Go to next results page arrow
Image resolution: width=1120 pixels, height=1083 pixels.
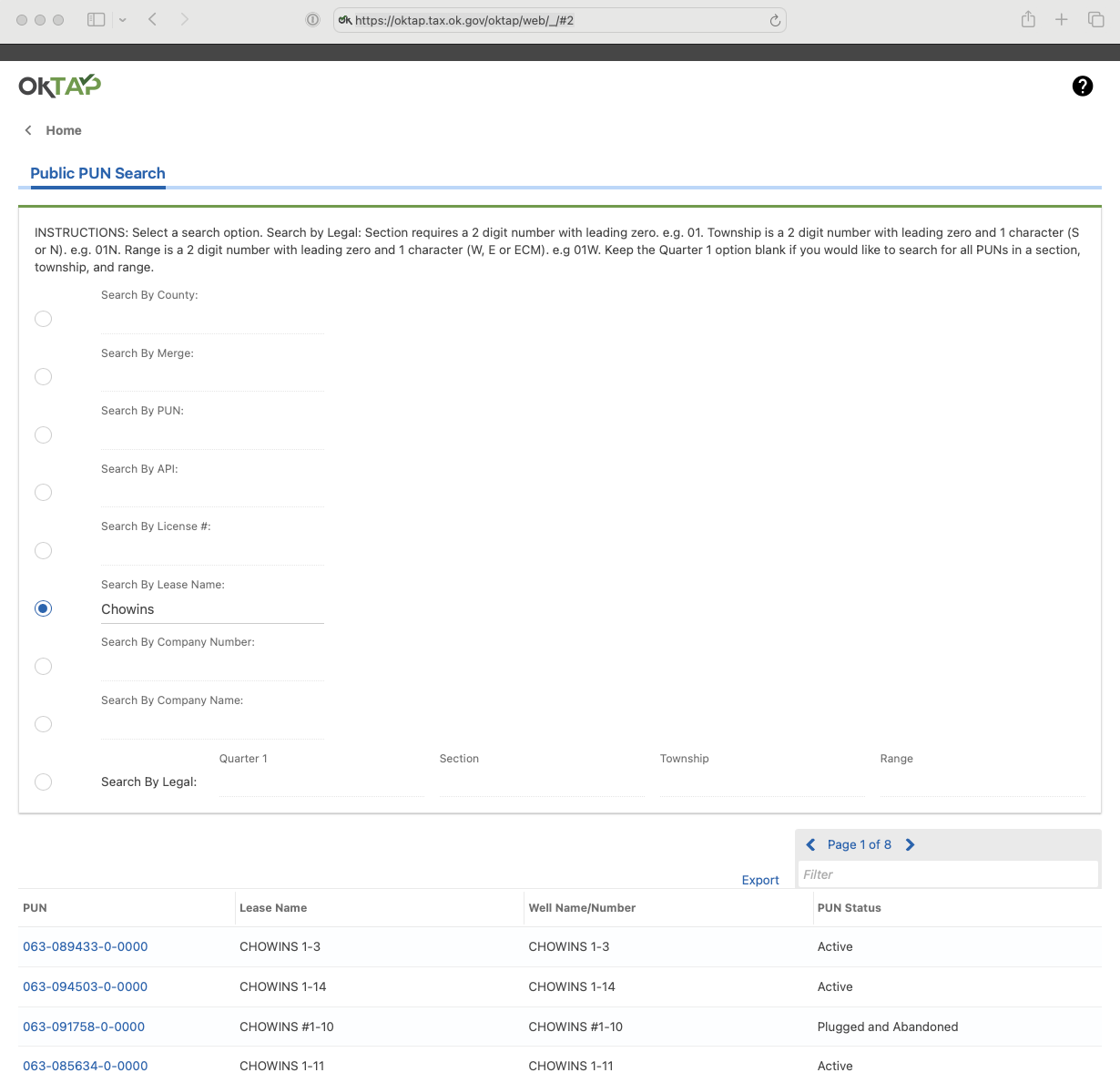pos(910,844)
